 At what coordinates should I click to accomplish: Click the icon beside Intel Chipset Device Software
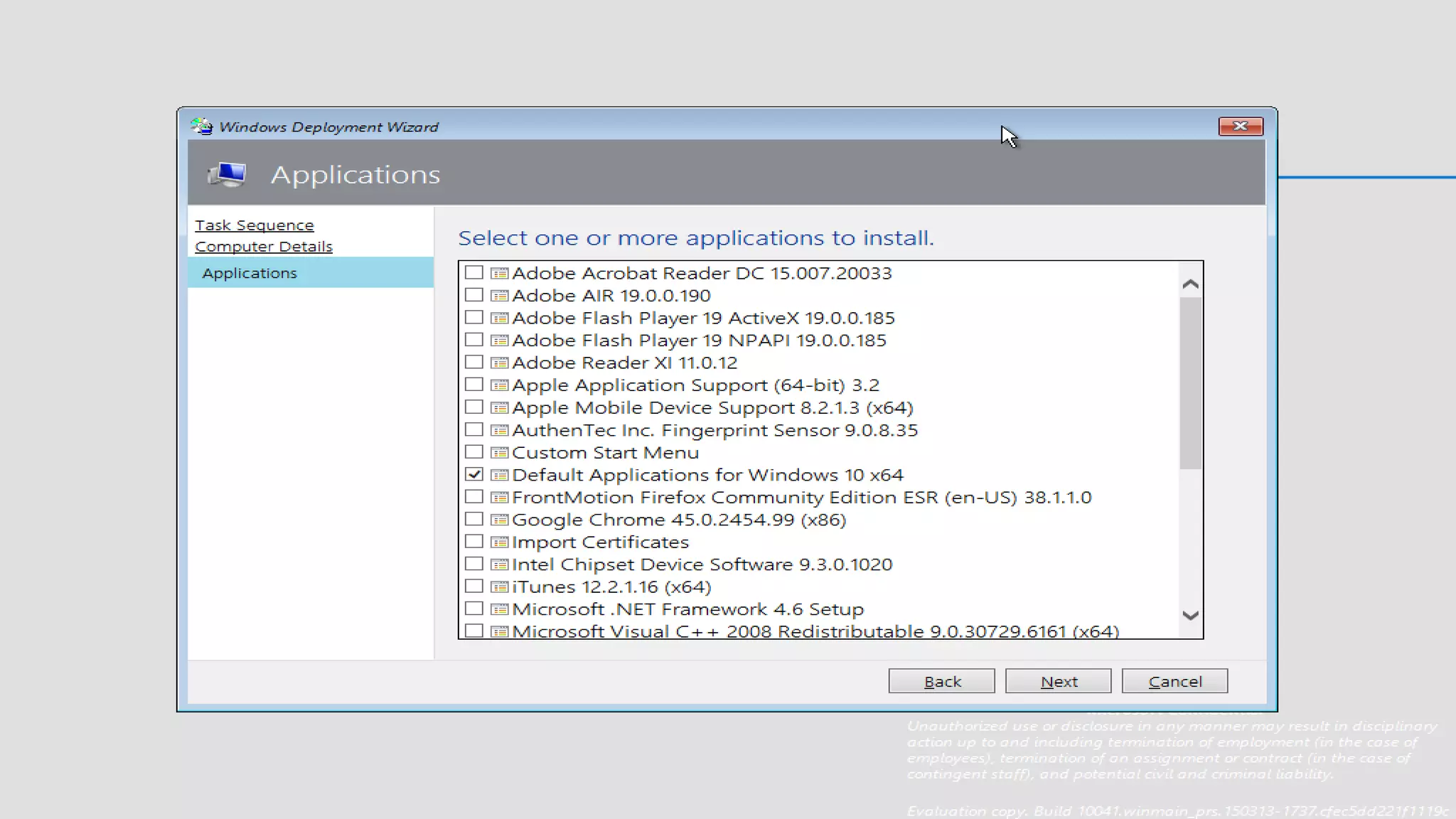point(500,564)
